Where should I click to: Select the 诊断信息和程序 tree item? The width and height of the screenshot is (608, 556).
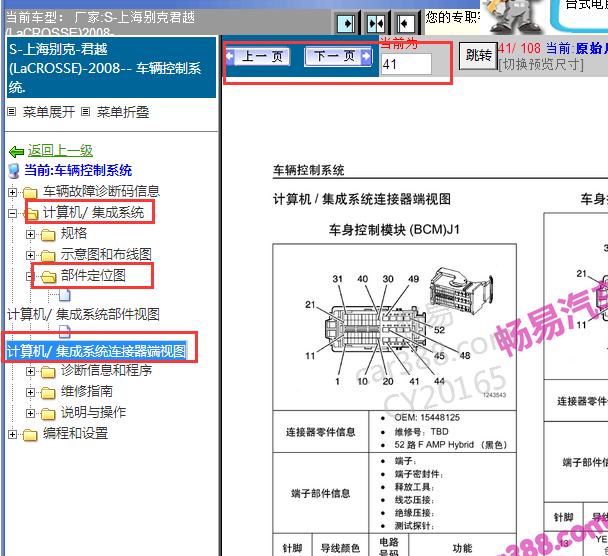point(106,370)
